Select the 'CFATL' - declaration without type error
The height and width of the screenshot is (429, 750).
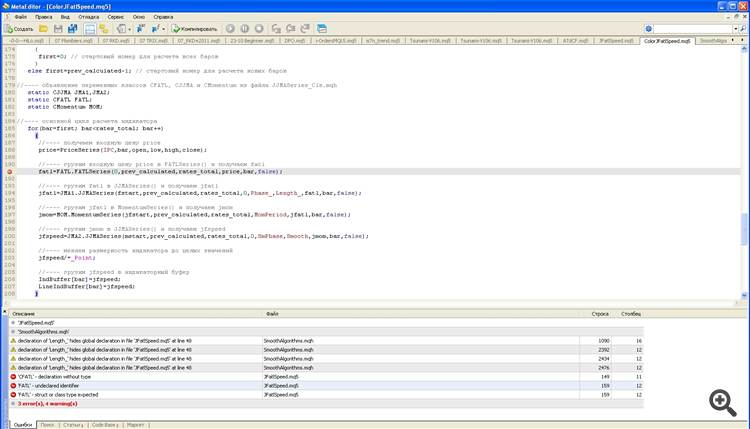tap(327, 376)
